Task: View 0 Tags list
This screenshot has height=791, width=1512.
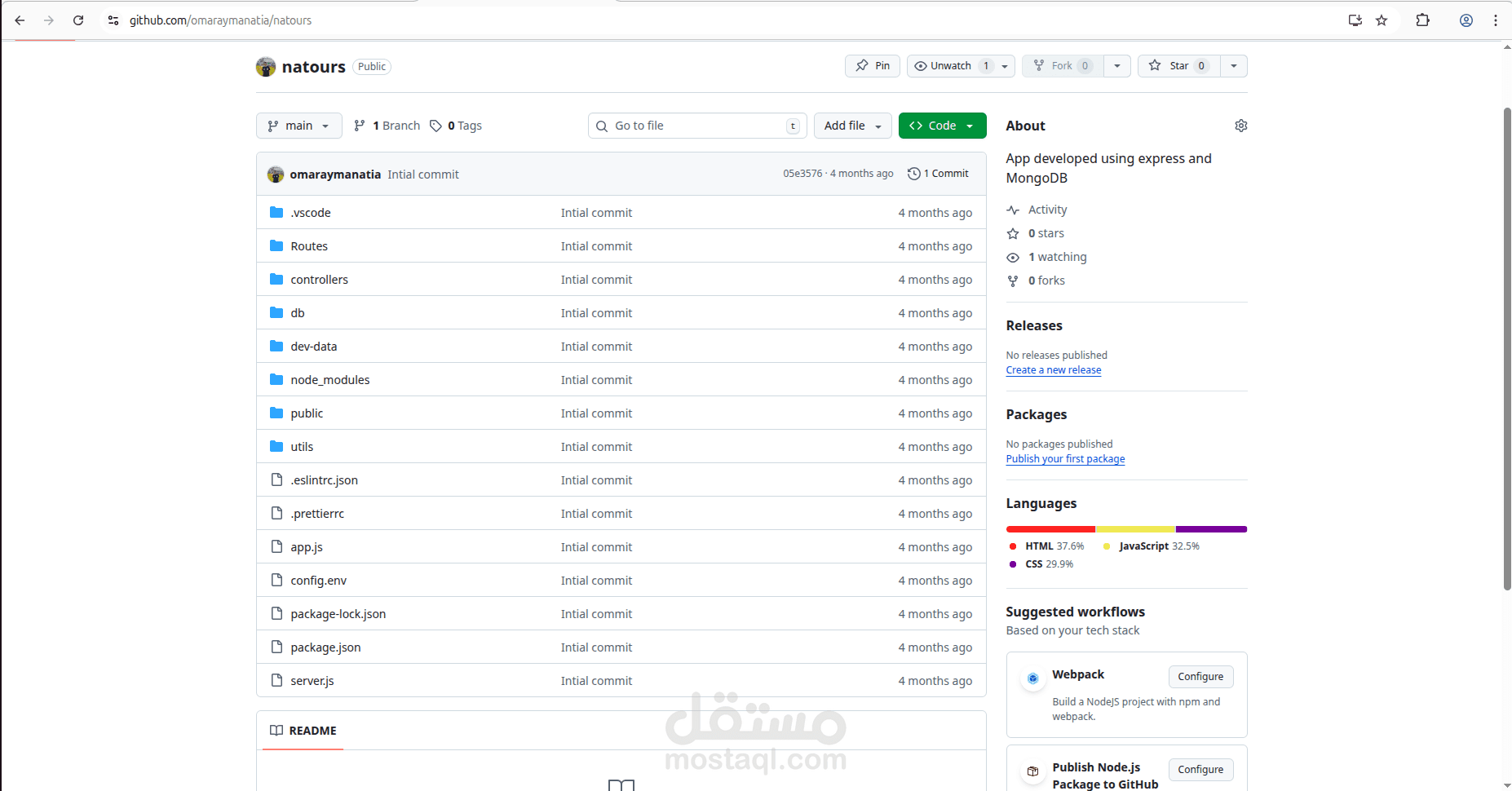Action: 456,126
